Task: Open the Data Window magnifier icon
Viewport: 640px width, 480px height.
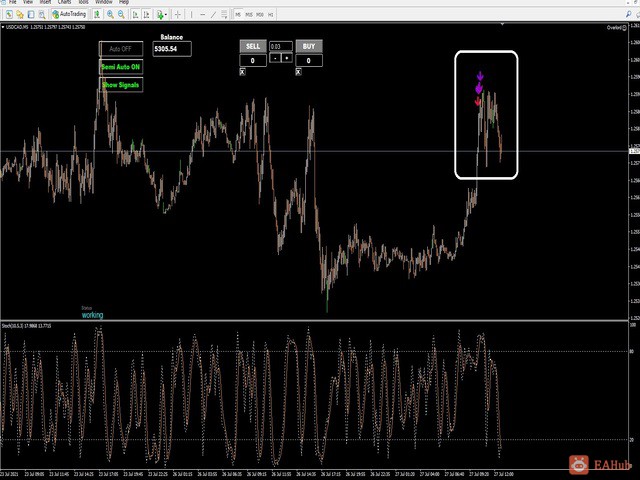Action: (x=42, y=15)
